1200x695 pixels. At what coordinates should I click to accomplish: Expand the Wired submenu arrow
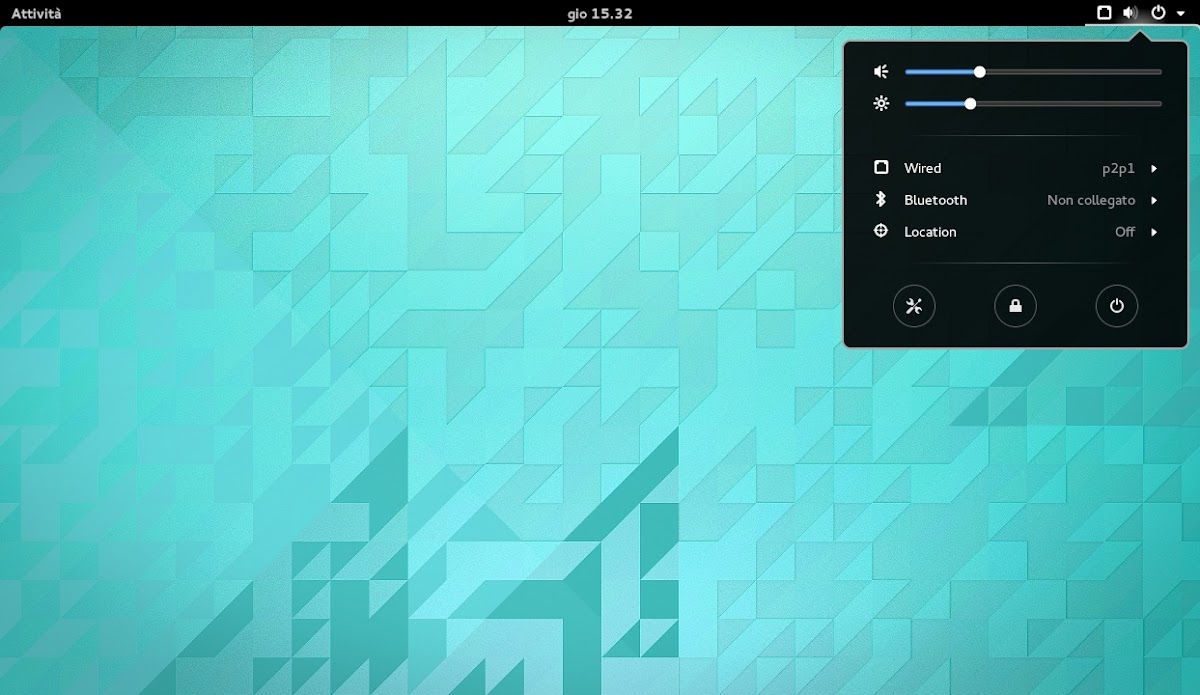(x=1154, y=169)
